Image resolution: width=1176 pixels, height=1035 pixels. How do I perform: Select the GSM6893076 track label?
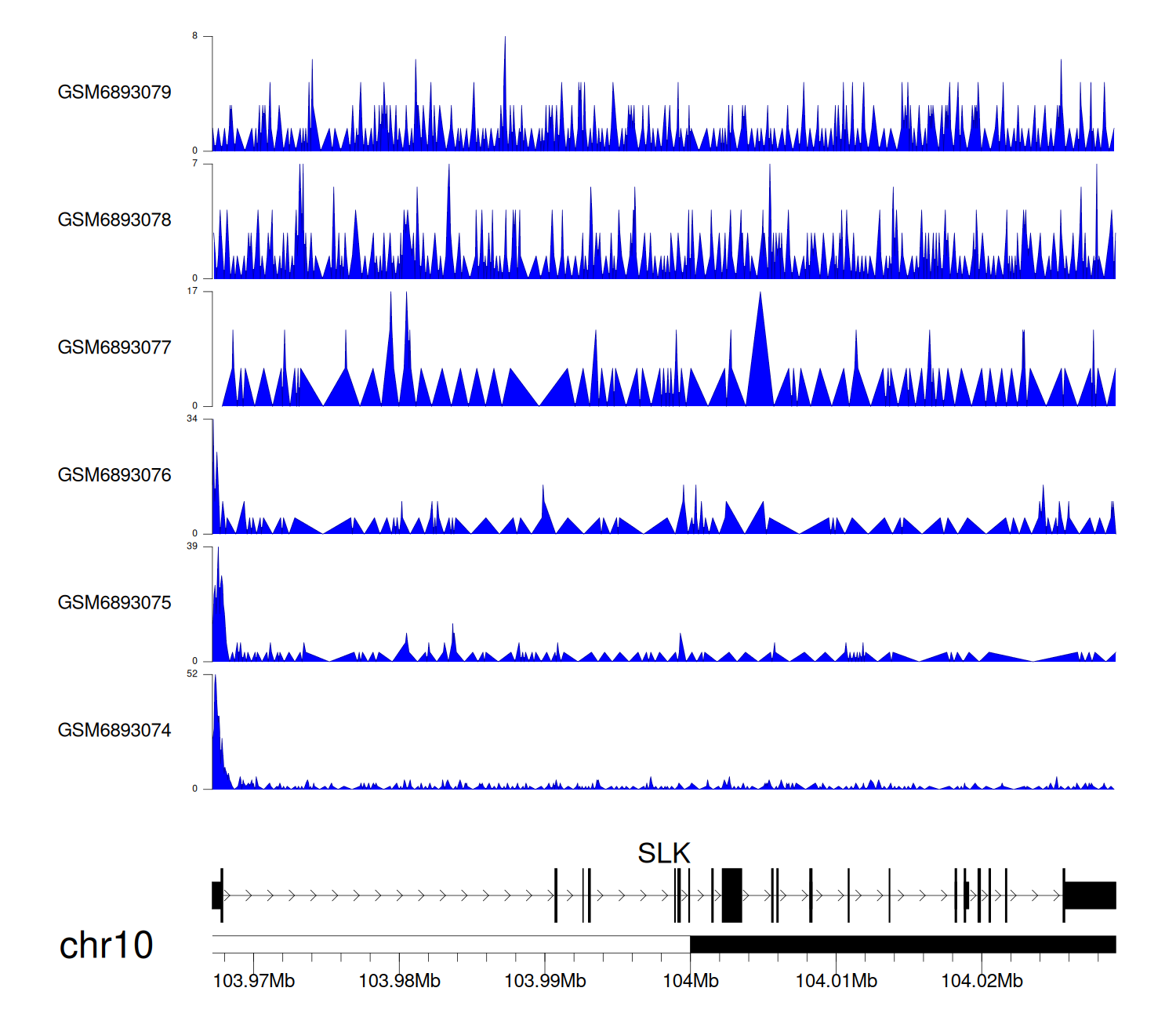[114, 476]
